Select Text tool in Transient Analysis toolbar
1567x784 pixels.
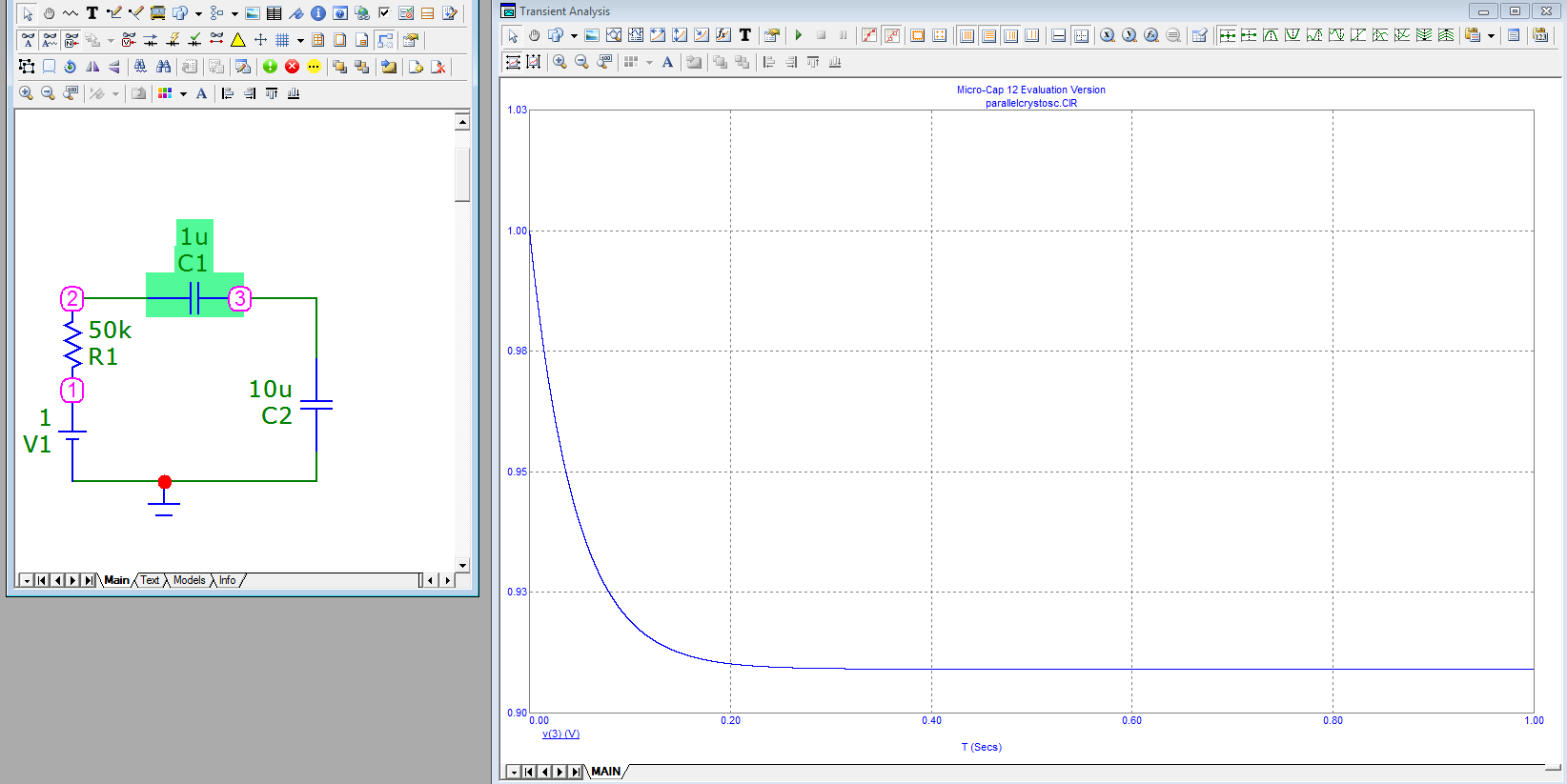coord(745,35)
